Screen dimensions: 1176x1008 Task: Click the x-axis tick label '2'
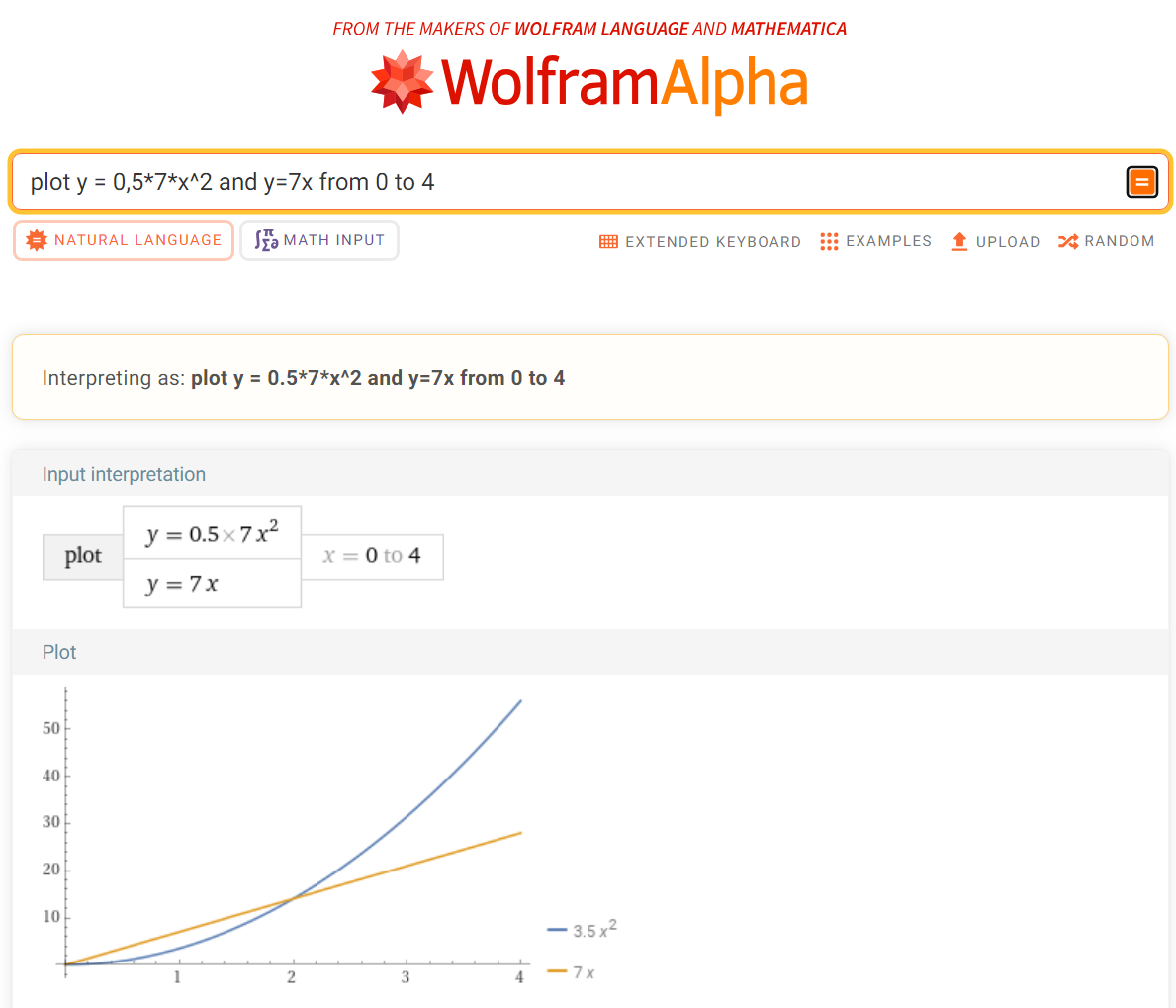click(x=291, y=977)
